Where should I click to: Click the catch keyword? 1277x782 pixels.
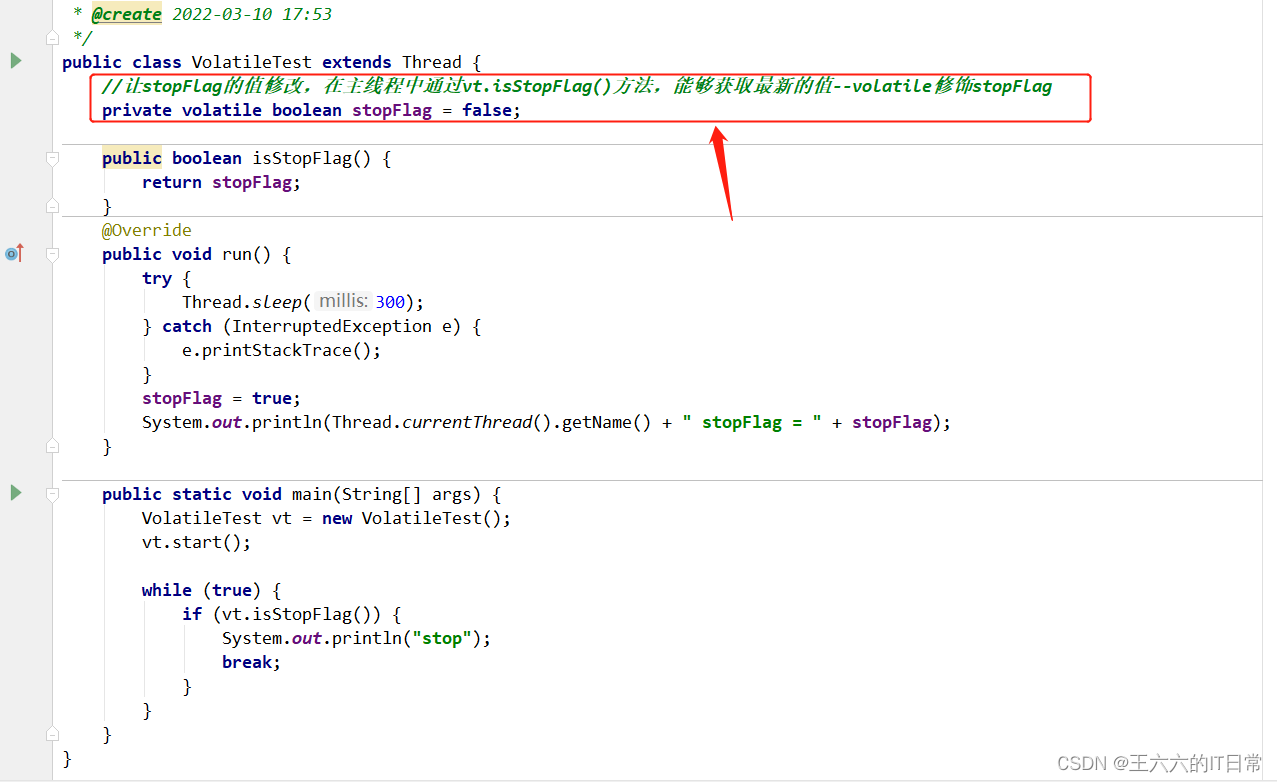click(187, 326)
